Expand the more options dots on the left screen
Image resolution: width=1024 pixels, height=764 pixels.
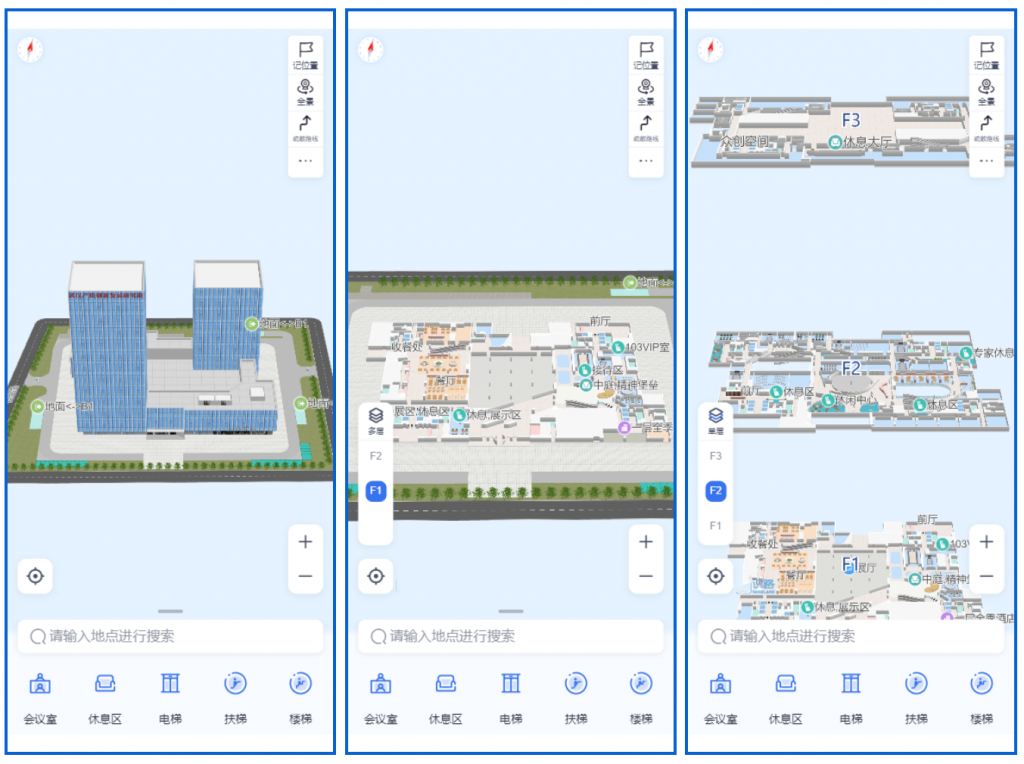coord(306,161)
